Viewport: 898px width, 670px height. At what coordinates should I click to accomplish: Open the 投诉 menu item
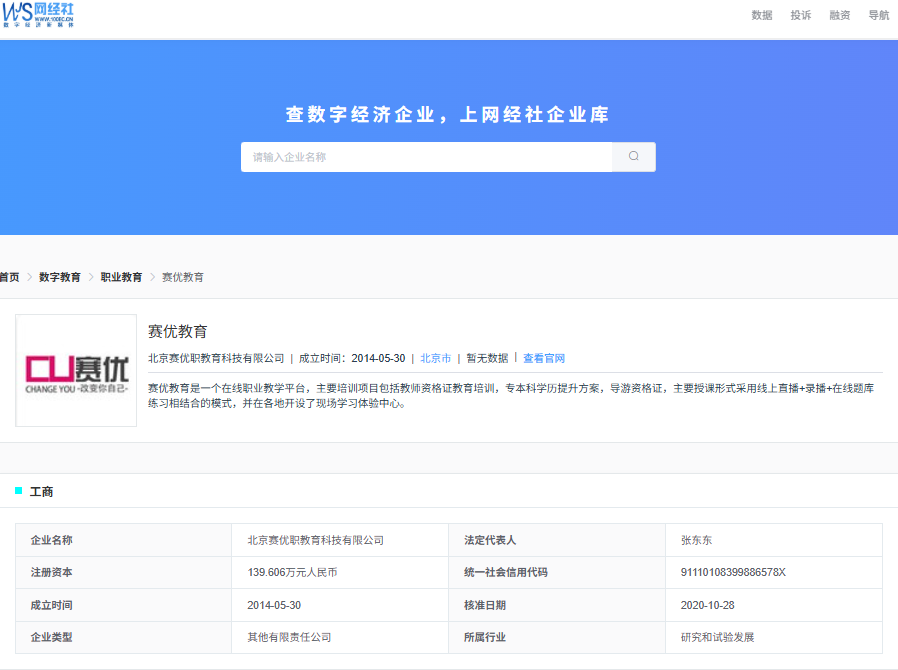(801, 15)
